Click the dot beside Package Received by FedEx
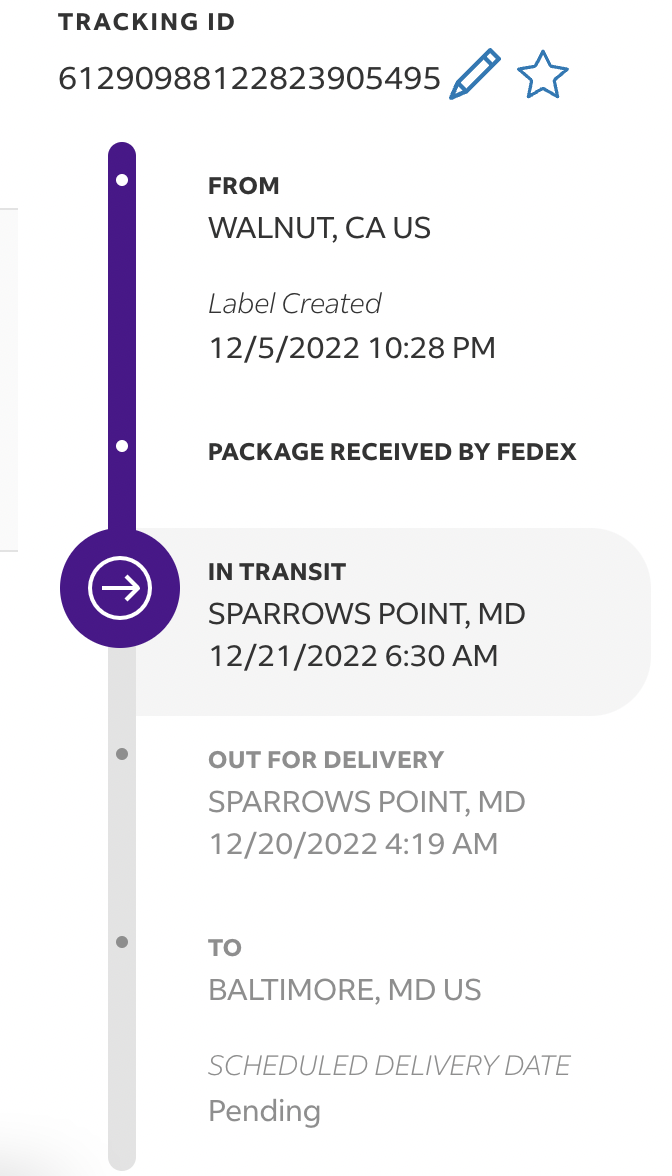Screen dimensions: 672x1176 click(122, 446)
